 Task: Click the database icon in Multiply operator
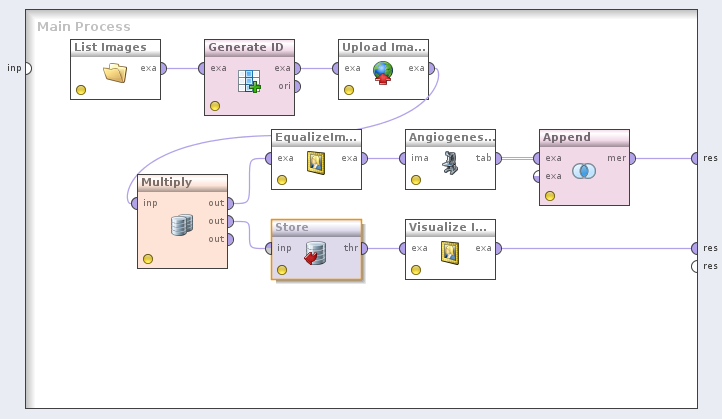click(x=181, y=225)
